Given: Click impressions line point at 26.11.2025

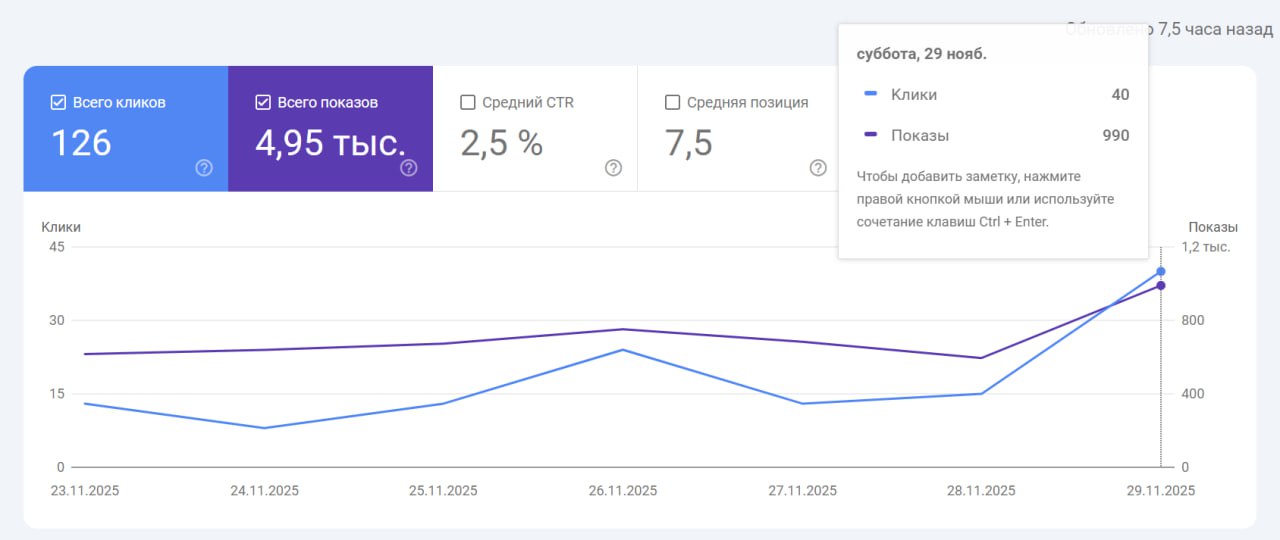Looking at the screenshot, I should pos(623,329).
